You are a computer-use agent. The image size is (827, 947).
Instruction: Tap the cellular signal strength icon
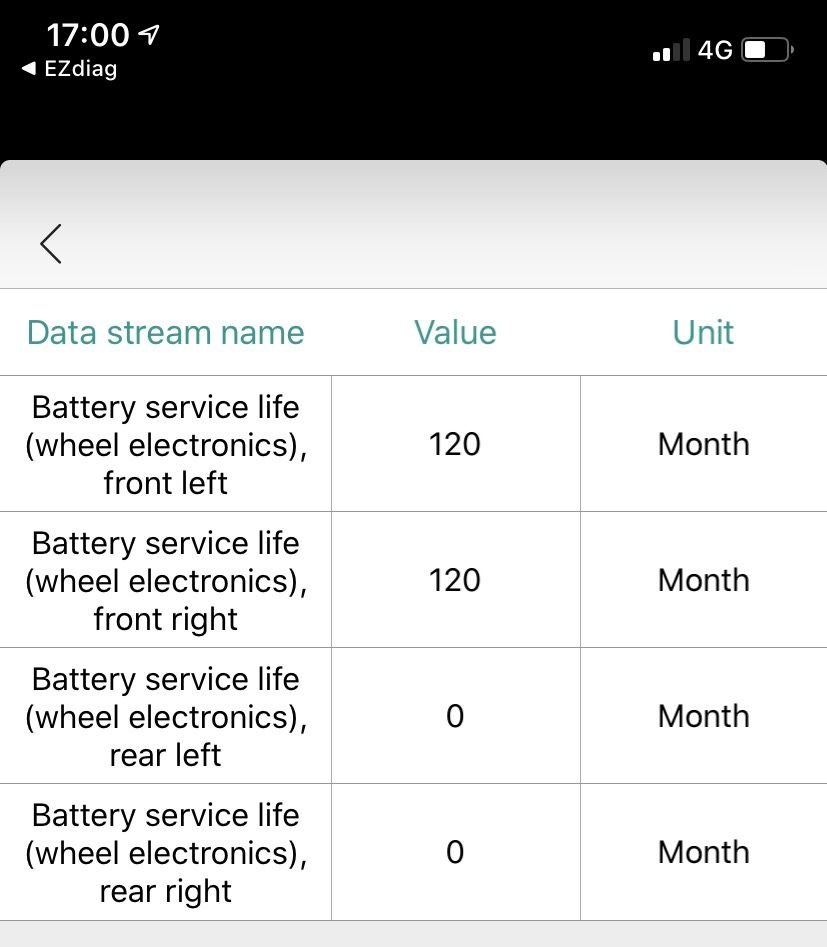point(670,51)
